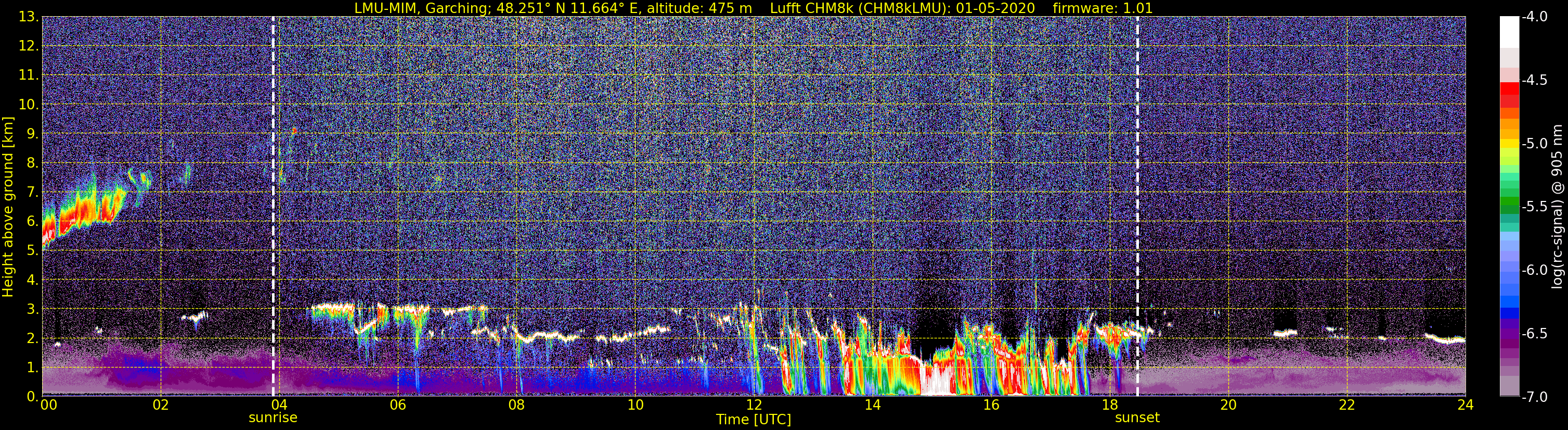Click the height axis label 3
Image resolution: width=1568 pixels, height=430 pixels.
(x=33, y=309)
